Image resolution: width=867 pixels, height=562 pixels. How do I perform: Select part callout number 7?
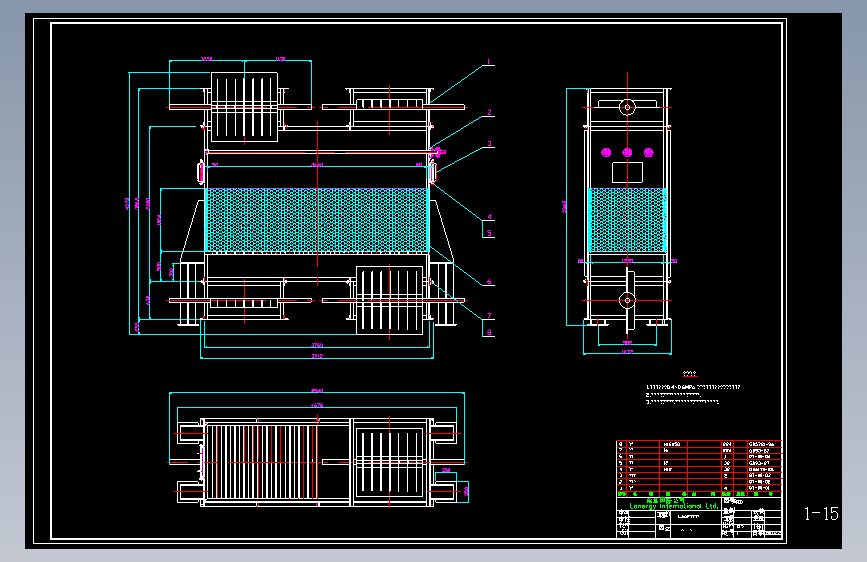[489, 316]
